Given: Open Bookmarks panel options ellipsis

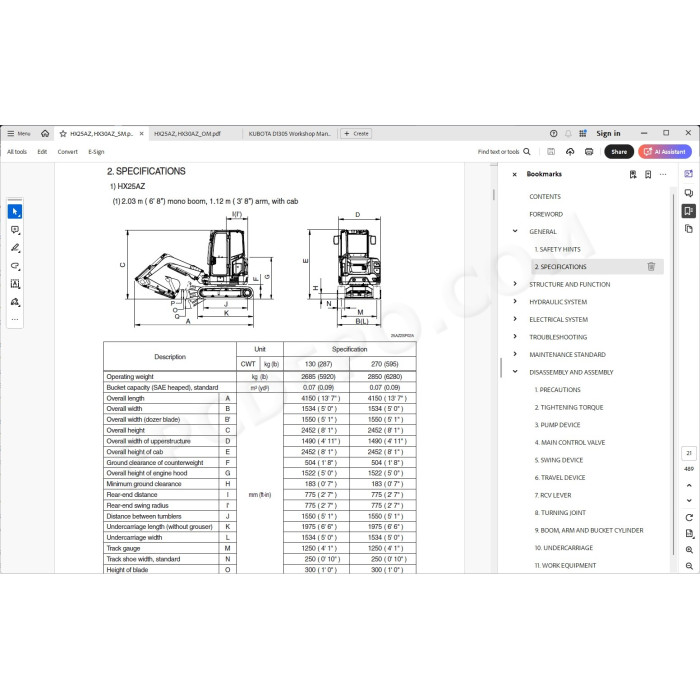Looking at the screenshot, I should tap(663, 175).
